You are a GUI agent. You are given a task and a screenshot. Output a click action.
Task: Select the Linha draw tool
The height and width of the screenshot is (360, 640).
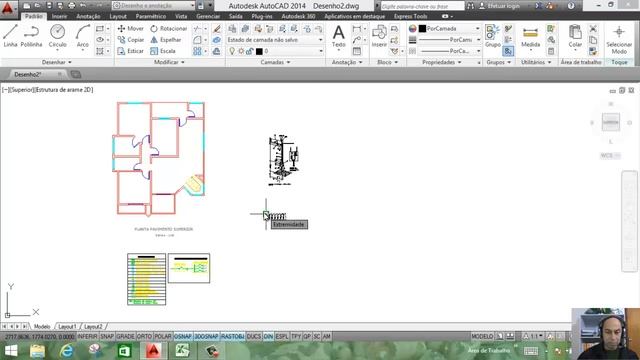click(x=10, y=36)
